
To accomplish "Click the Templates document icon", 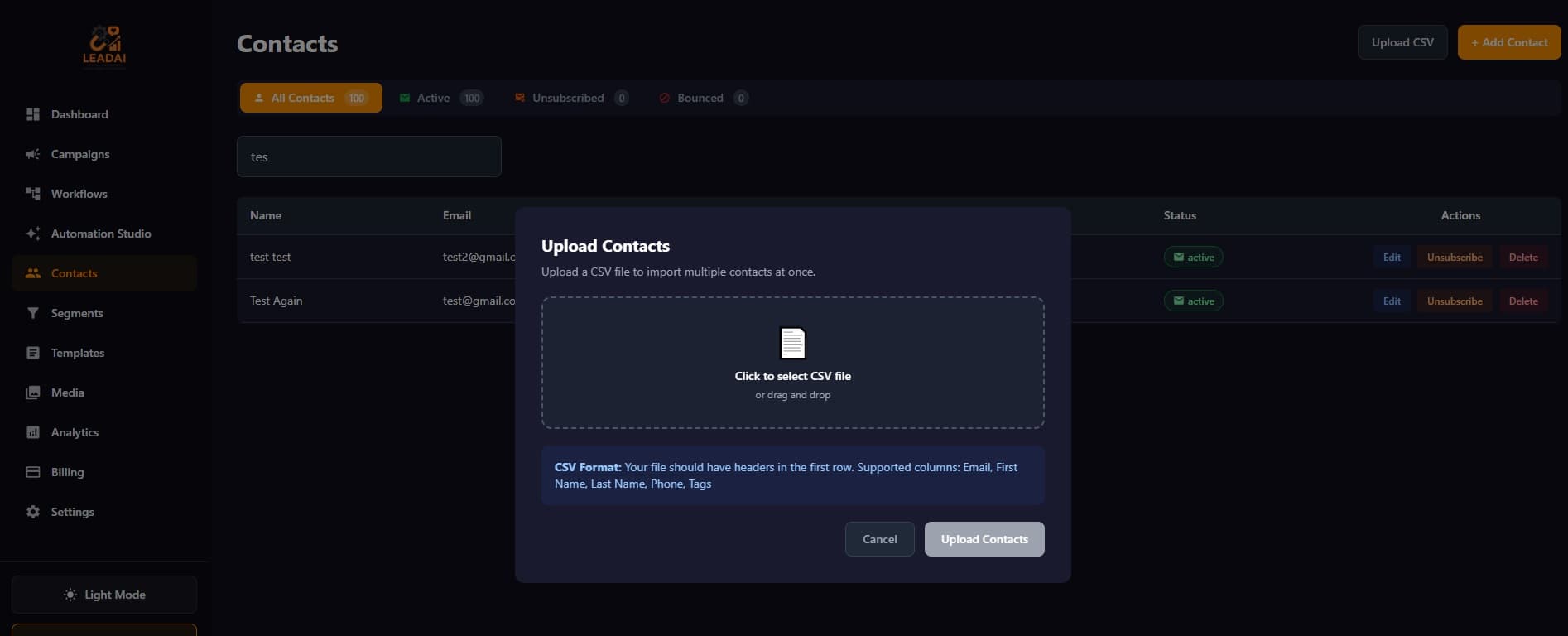I will click(x=33, y=353).
